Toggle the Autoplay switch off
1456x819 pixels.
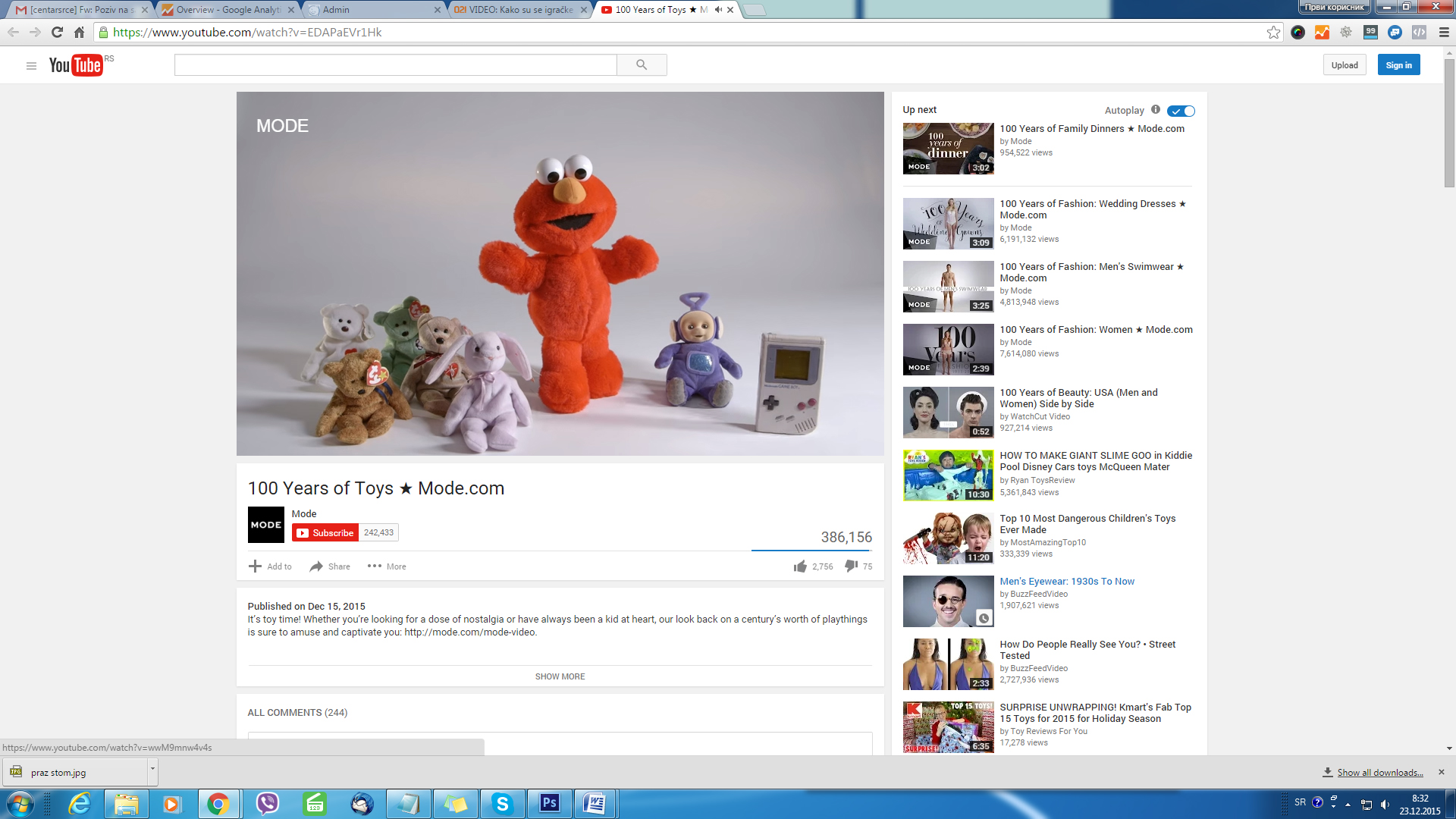coord(1181,111)
